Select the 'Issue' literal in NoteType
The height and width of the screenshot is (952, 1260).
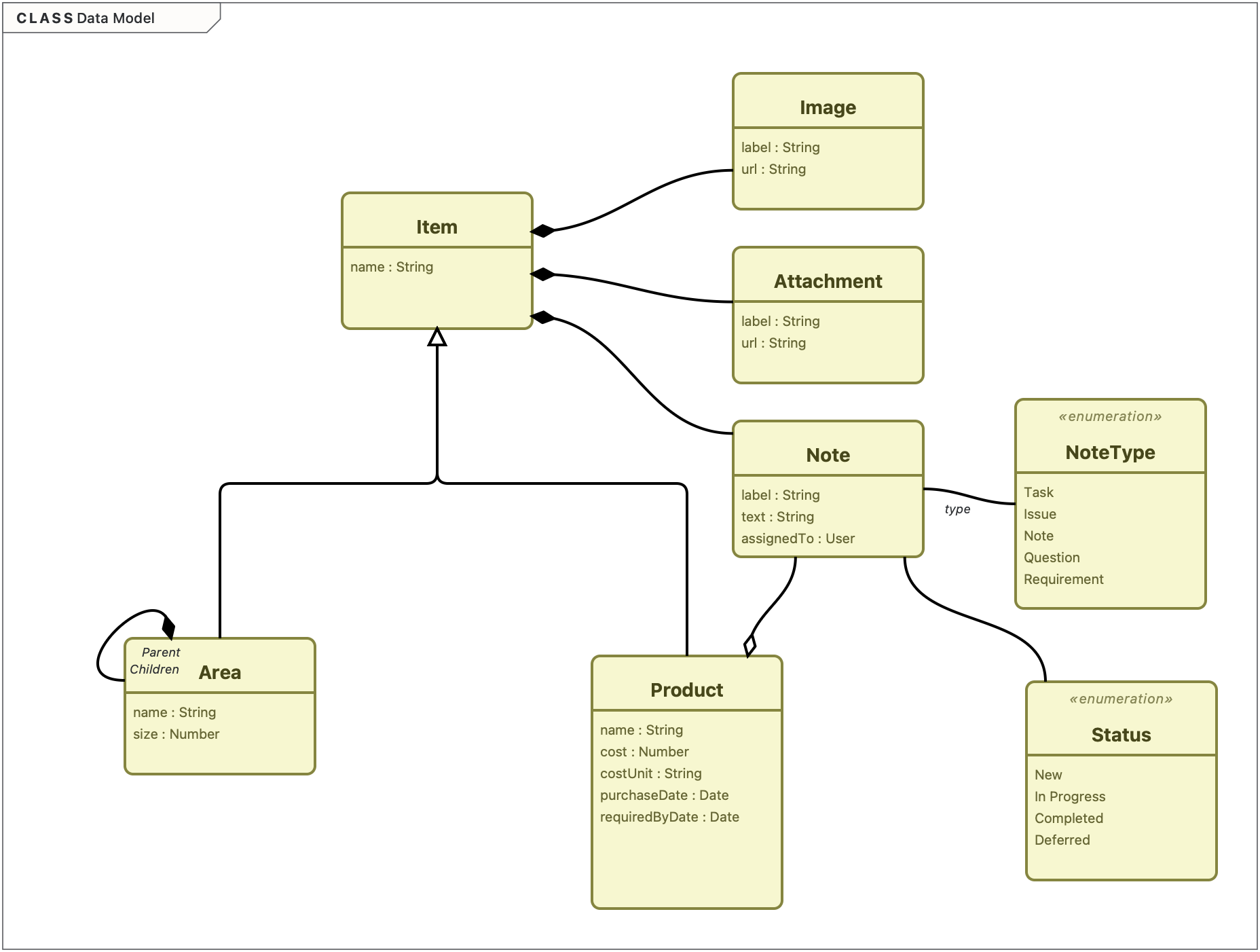coord(1039,514)
